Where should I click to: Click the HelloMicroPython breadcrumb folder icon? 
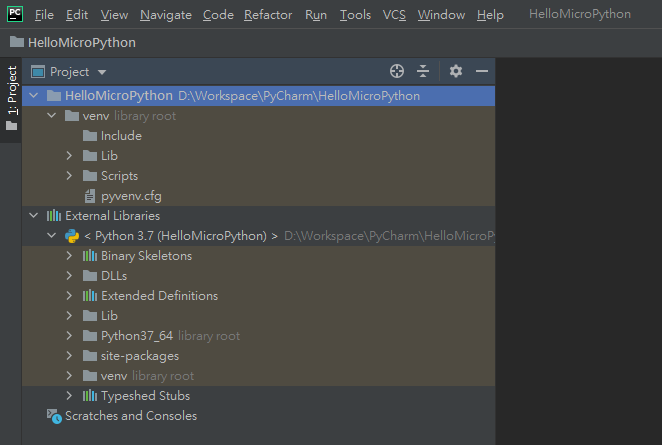pos(17,42)
